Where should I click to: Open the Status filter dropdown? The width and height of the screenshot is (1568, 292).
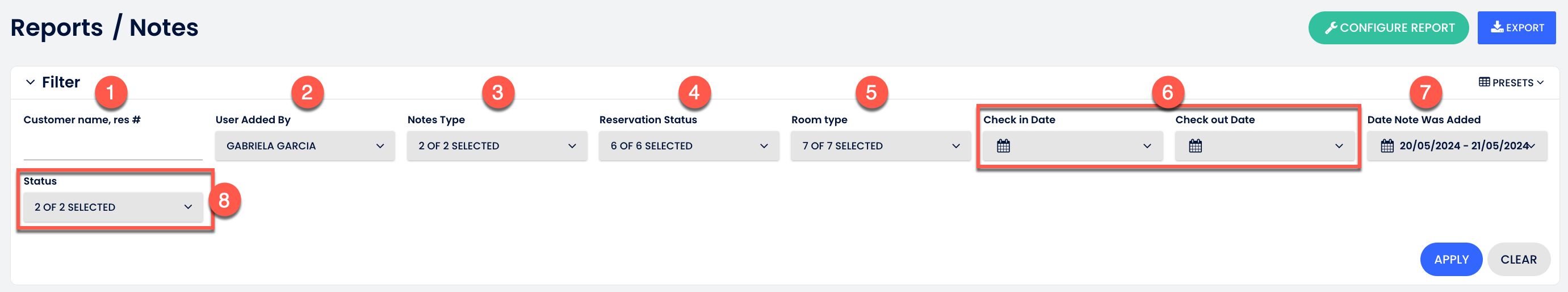pyautogui.click(x=113, y=207)
